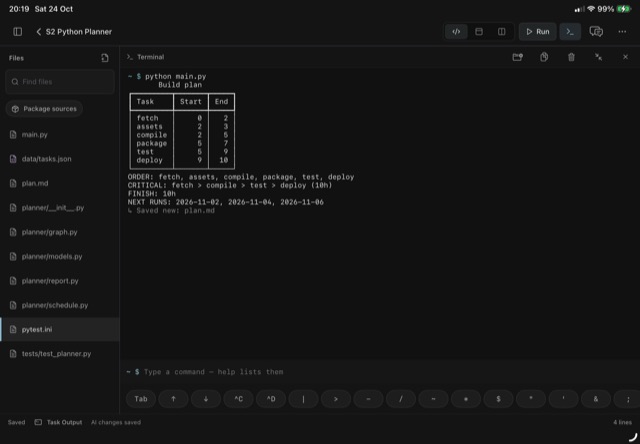Send Ctrl-C with ^C key

[x=238, y=399]
